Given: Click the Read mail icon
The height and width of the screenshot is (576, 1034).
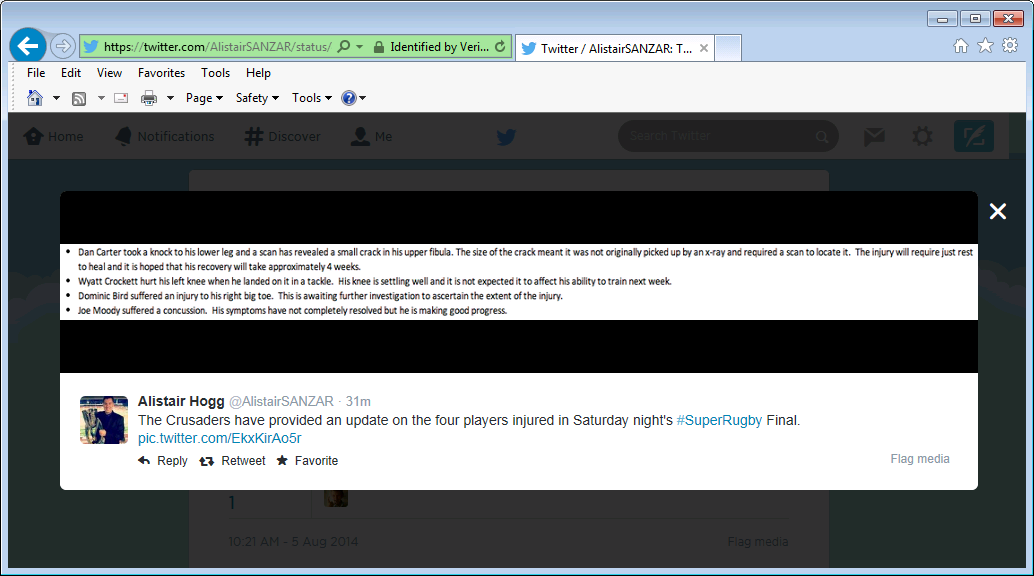Looking at the screenshot, I should pyautogui.click(x=121, y=98).
